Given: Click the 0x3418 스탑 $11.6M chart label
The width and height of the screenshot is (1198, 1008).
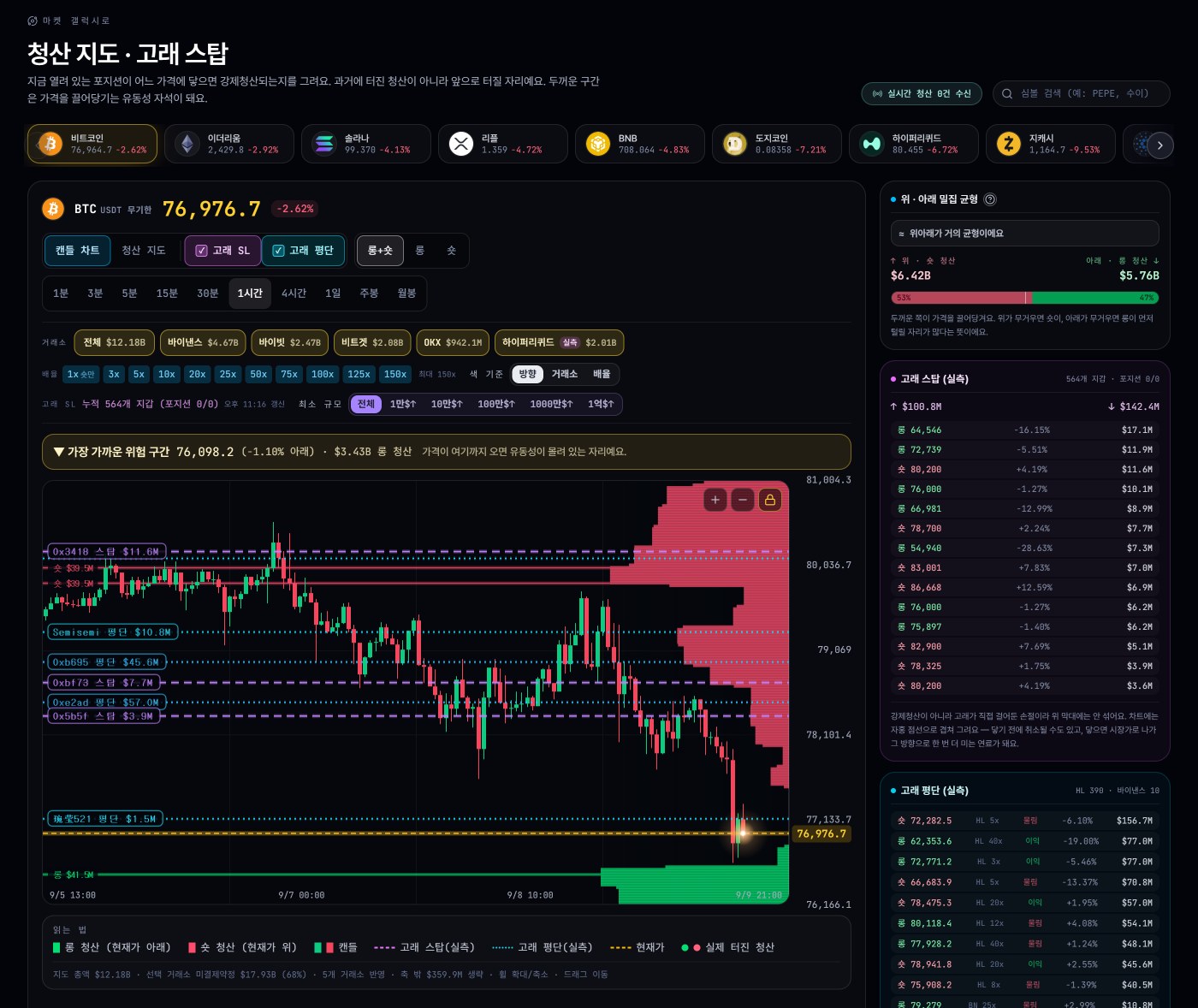Looking at the screenshot, I should [x=106, y=552].
